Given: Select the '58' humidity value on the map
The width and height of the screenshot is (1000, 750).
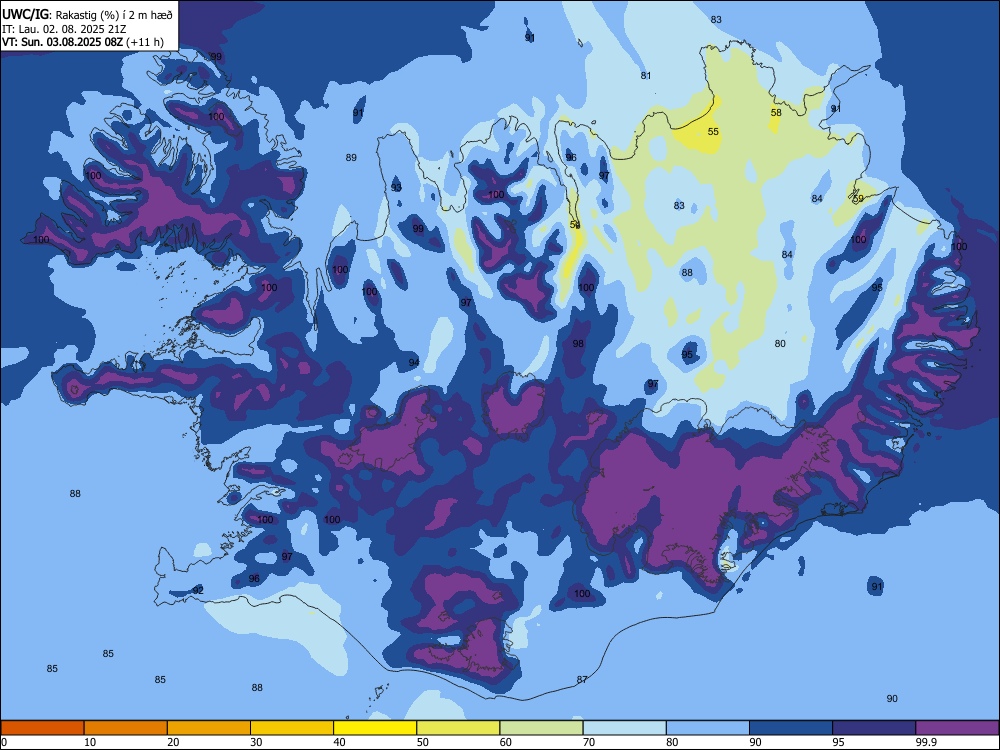Looking at the screenshot, I should point(776,112).
